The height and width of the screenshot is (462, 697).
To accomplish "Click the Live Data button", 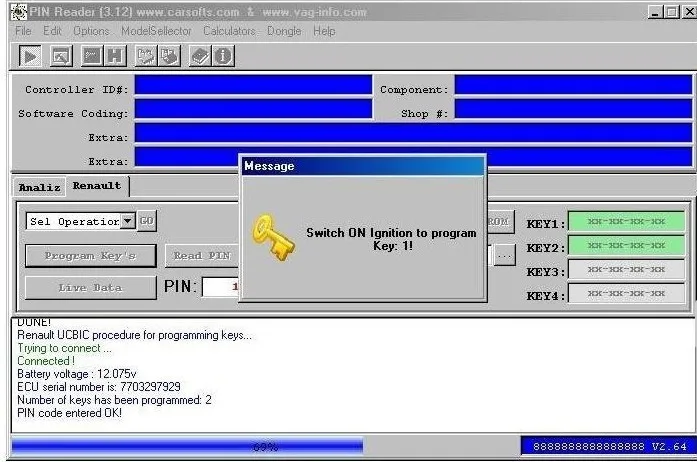I will tap(91, 288).
